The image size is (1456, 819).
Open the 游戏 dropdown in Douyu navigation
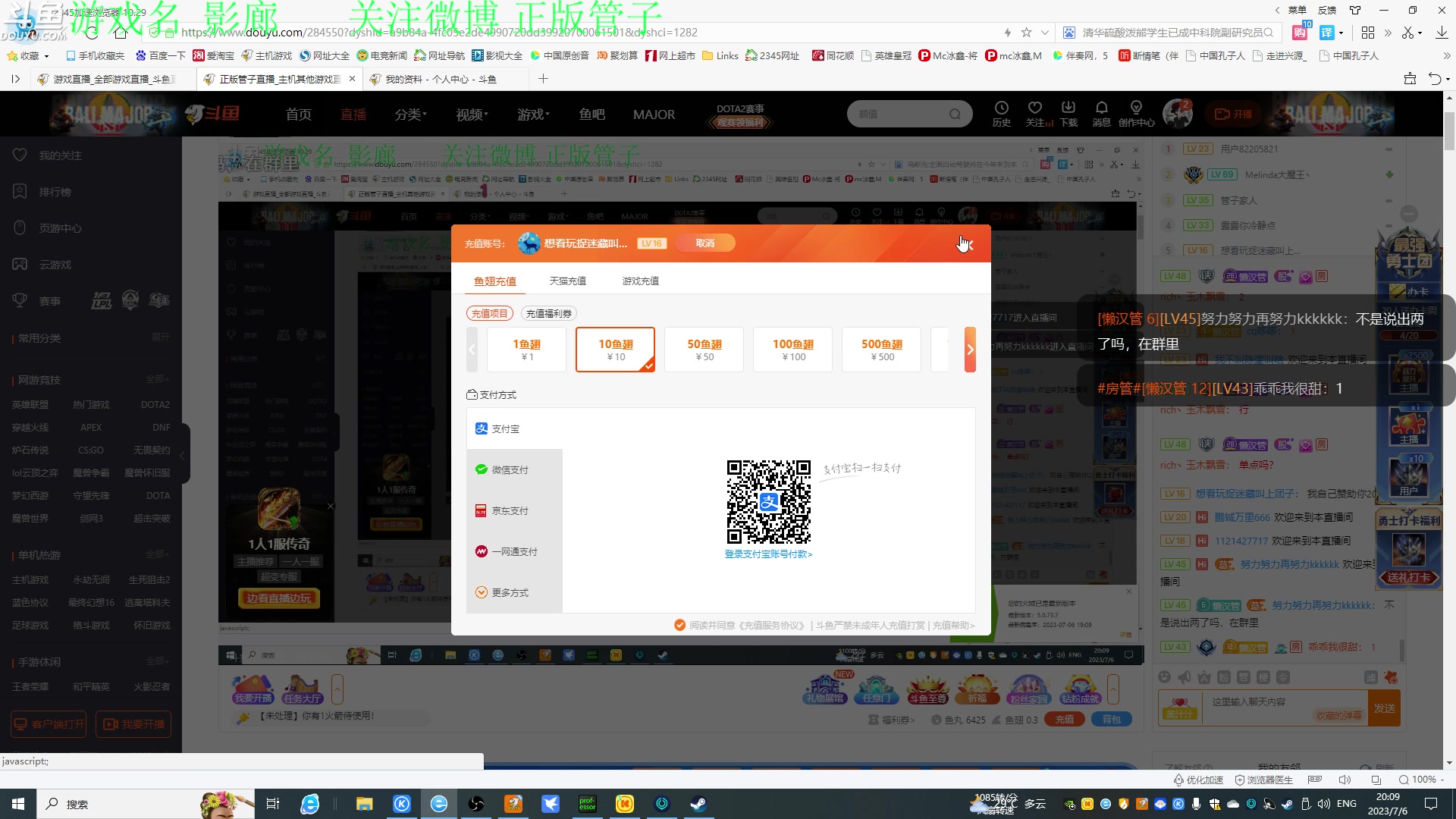(x=533, y=115)
